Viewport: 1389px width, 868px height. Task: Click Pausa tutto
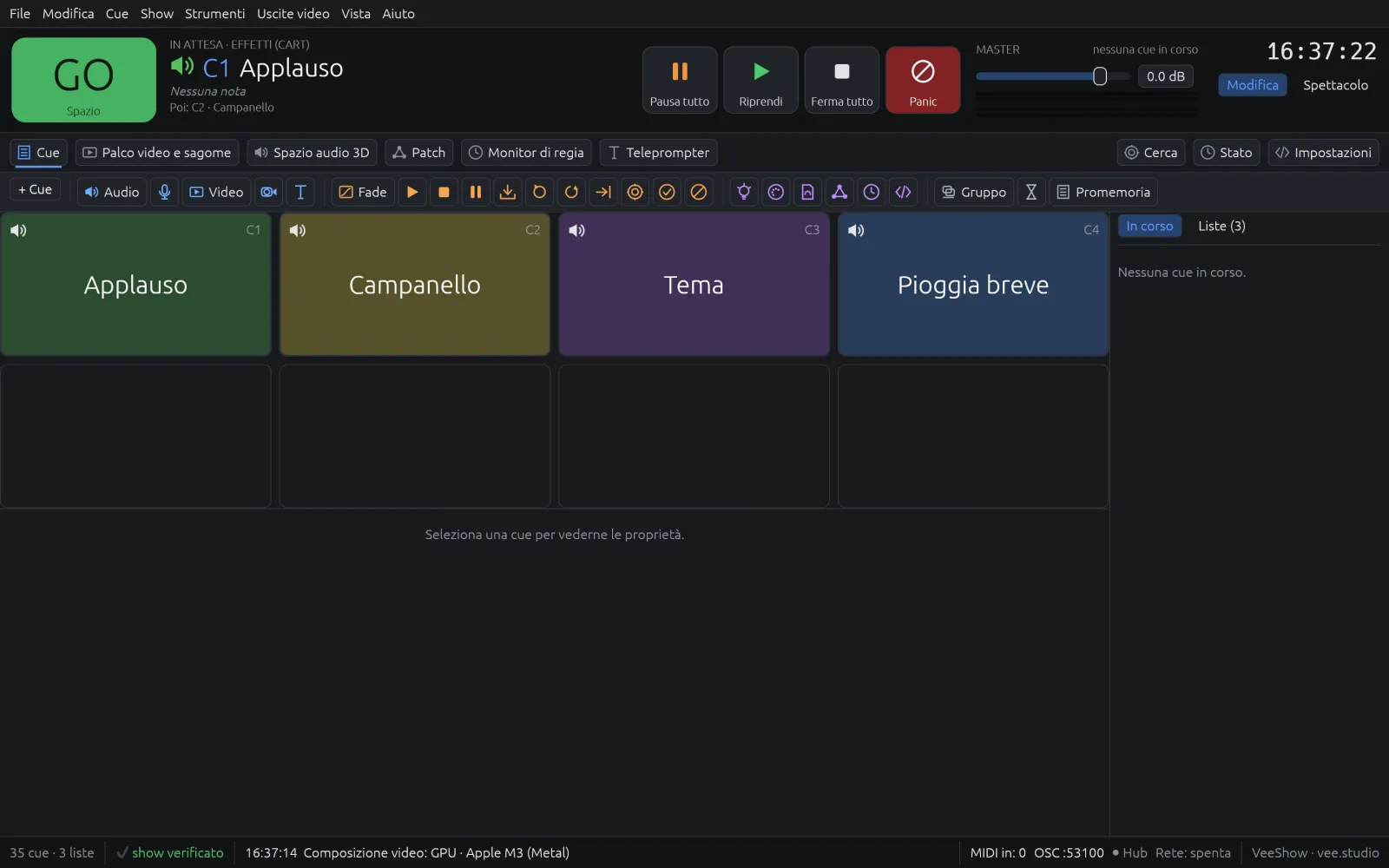point(680,80)
